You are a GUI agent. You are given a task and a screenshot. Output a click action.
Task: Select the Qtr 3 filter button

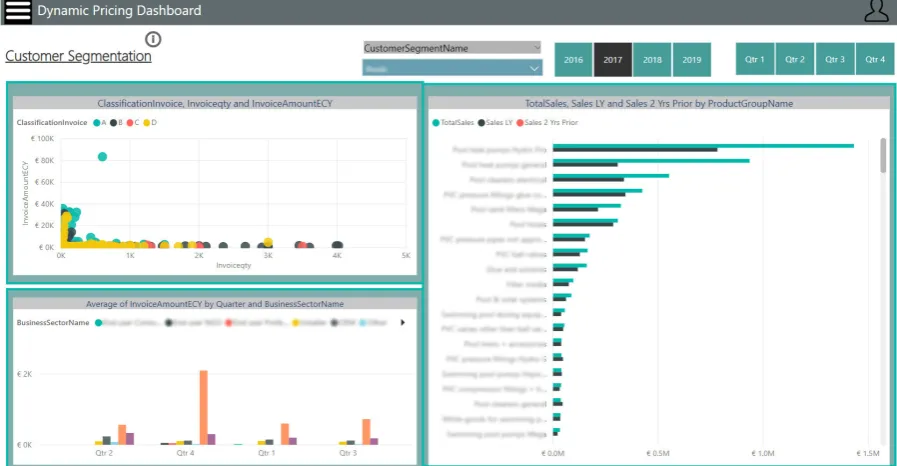click(x=835, y=59)
